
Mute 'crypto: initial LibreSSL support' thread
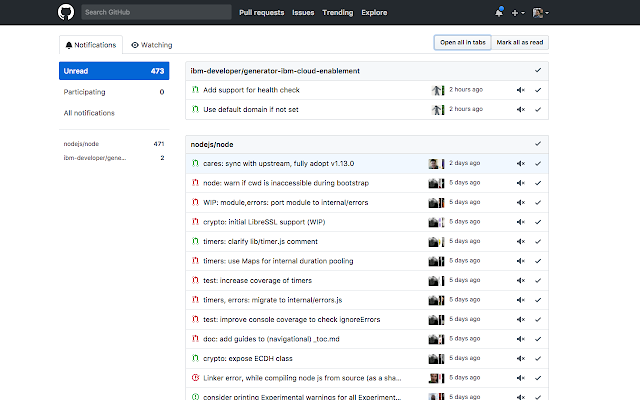pos(520,222)
